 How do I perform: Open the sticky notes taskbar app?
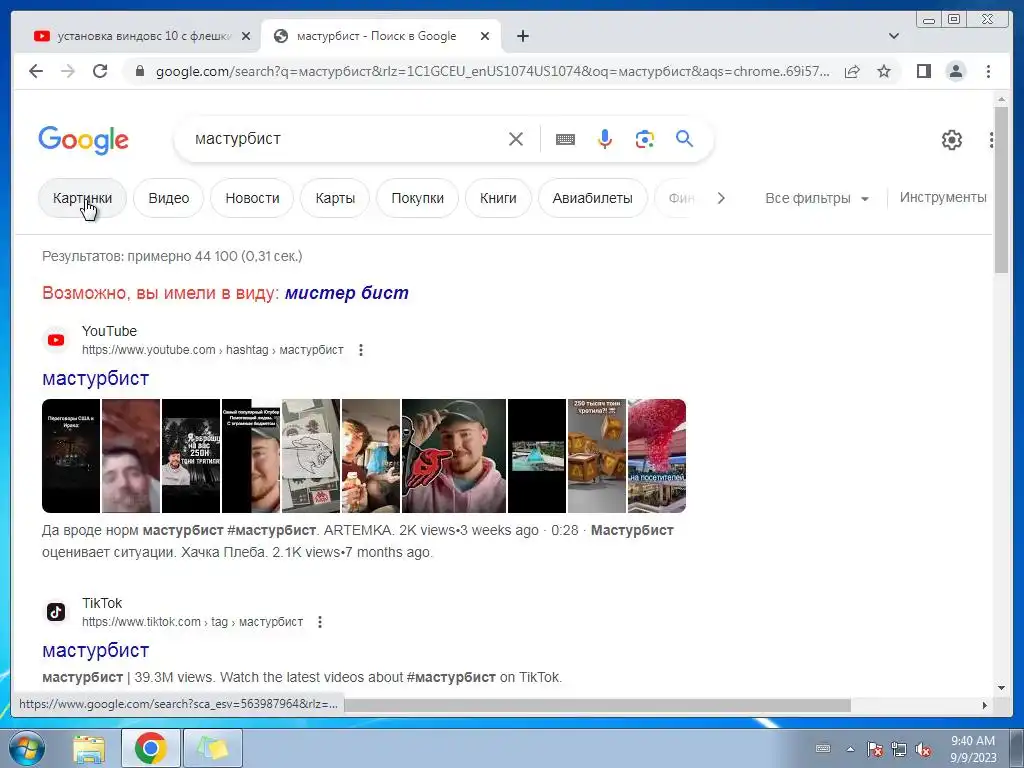pyautogui.click(x=213, y=748)
